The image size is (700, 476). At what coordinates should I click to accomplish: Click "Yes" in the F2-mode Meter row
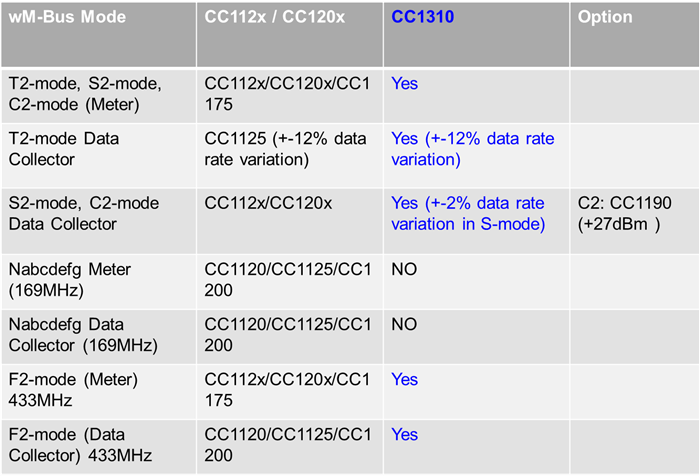tap(405, 380)
